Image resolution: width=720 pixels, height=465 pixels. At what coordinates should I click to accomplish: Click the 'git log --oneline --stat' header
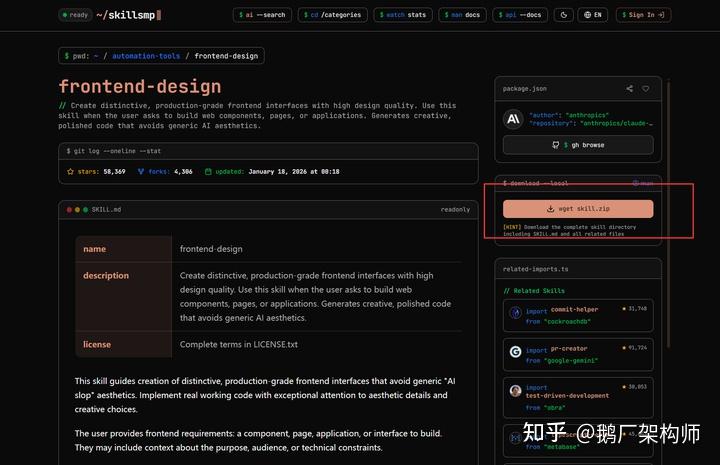(113, 151)
